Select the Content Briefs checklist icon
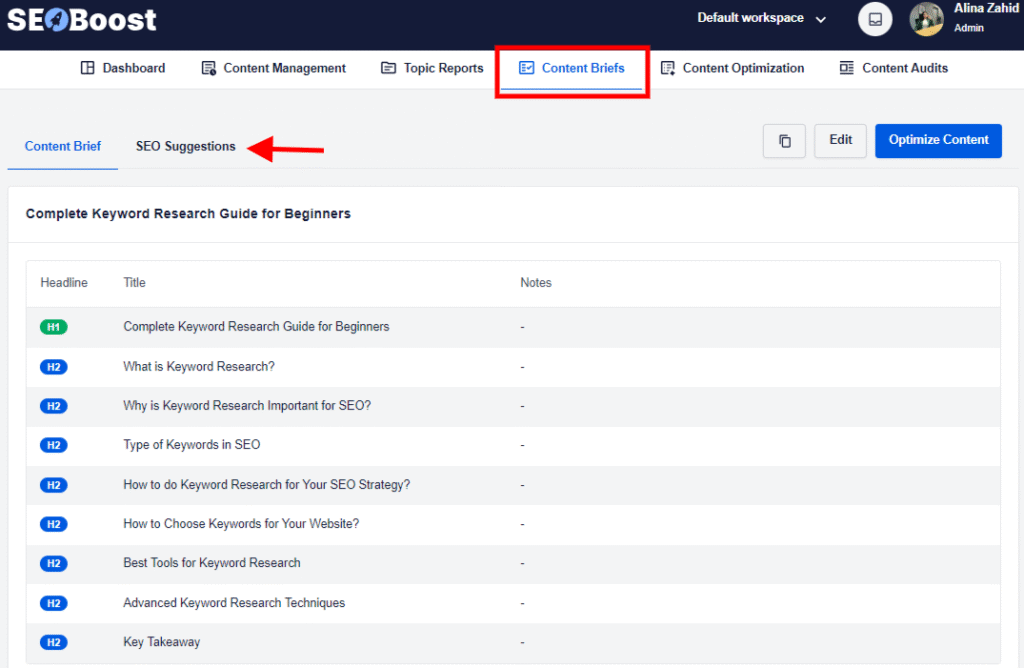1024x668 pixels. (x=527, y=67)
